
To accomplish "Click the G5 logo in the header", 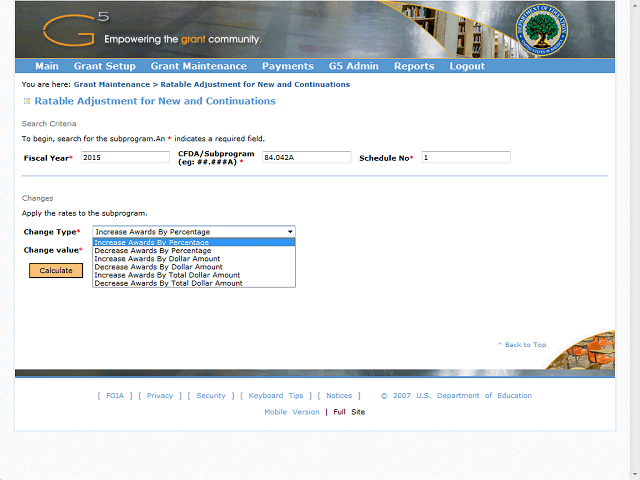I will point(76,29).
